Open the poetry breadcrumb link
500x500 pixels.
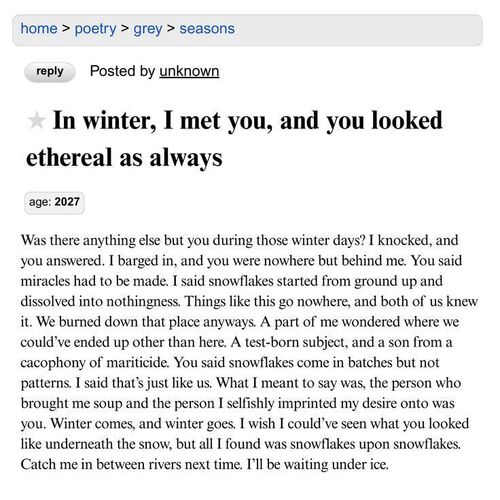click(95, 29)
